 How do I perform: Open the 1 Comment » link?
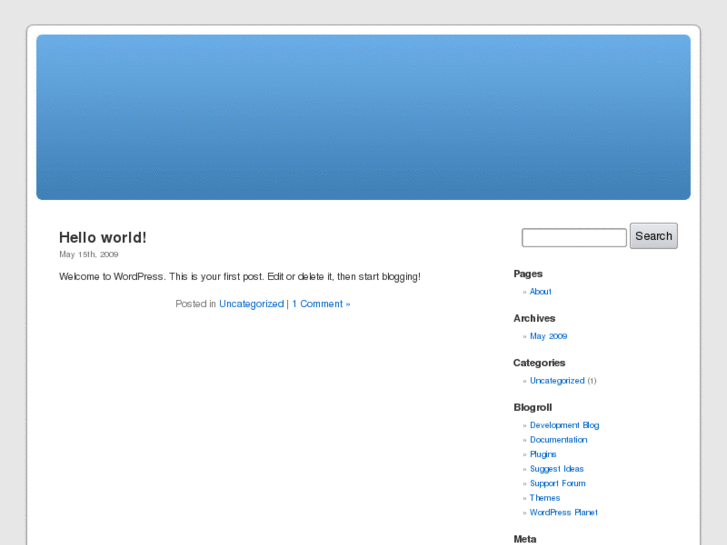coord(321,304)
